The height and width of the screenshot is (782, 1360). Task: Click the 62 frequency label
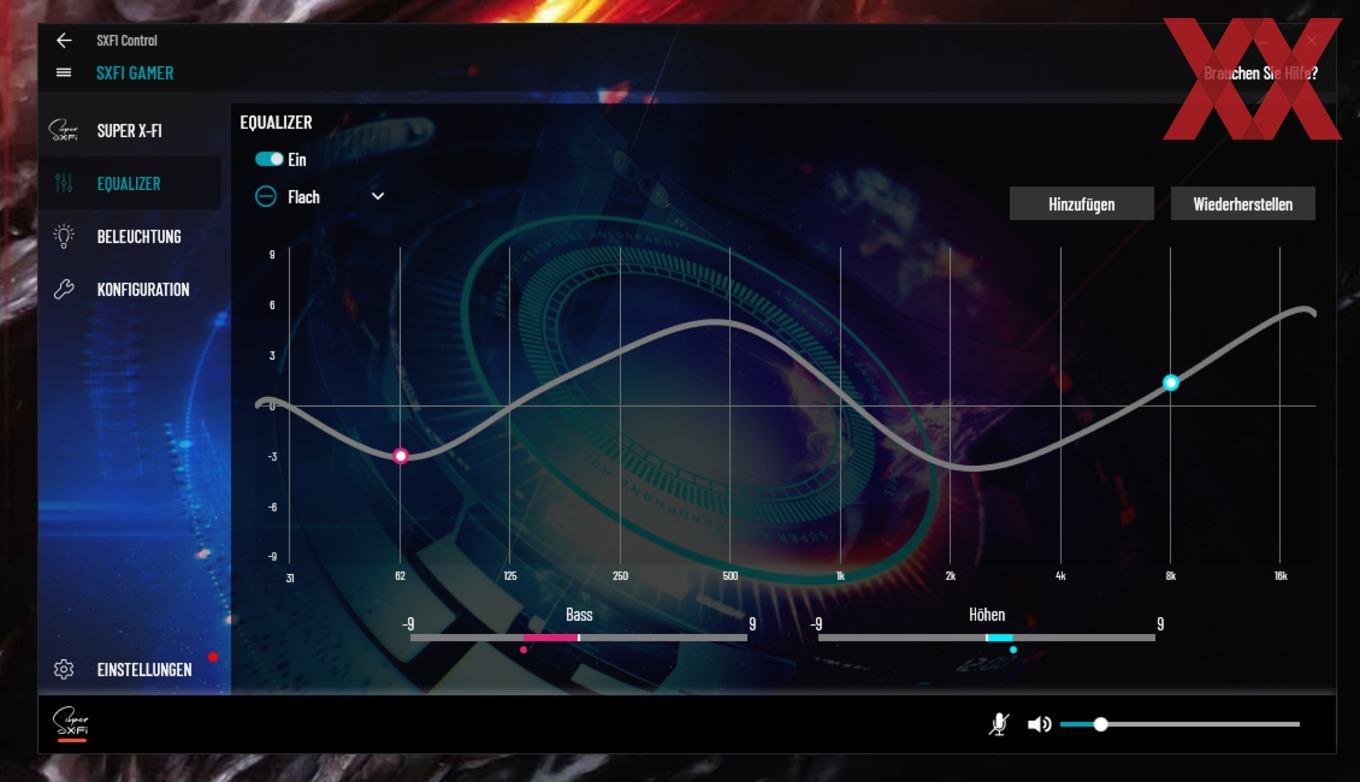pyautogui.click(x=400, y=576)
